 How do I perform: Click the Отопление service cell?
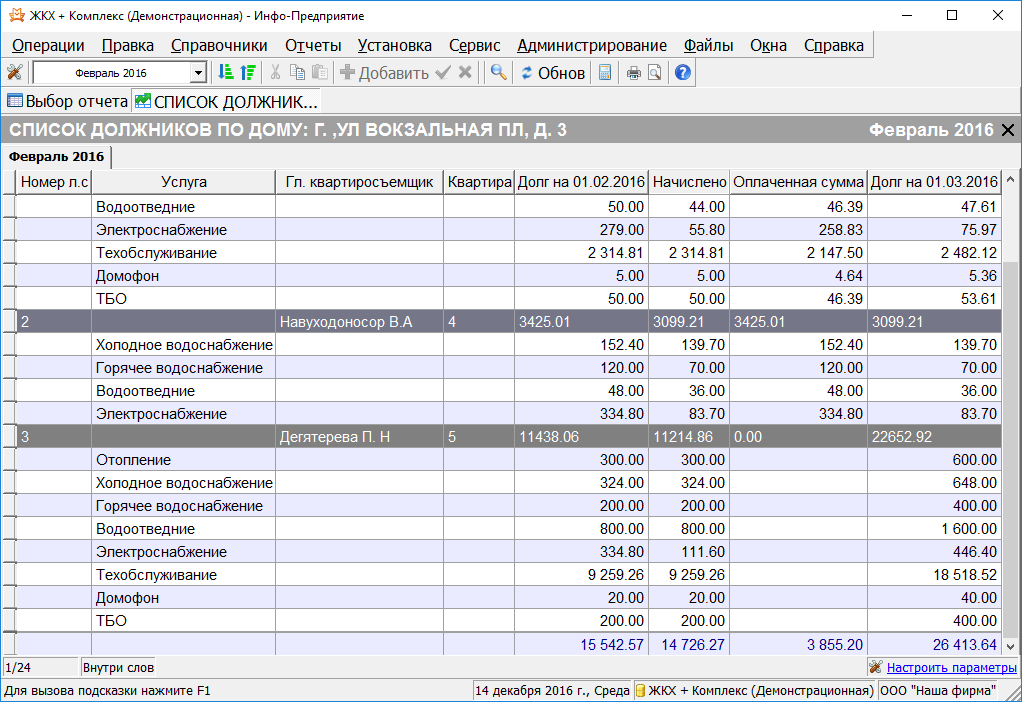184,460
